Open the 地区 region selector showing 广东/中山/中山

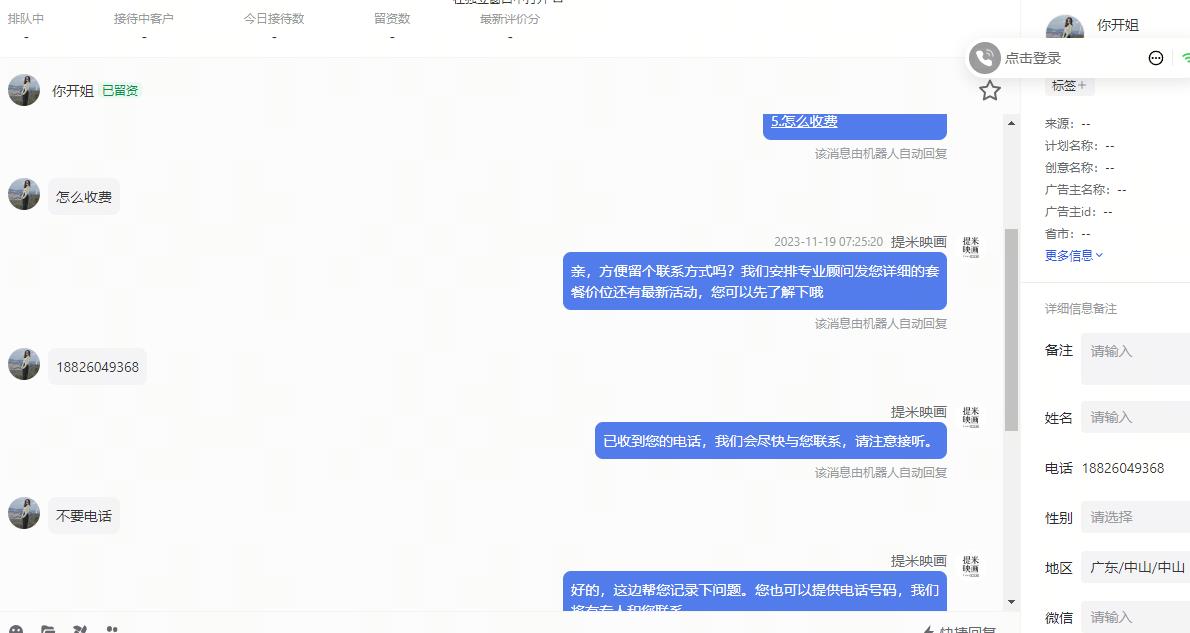1135,567
